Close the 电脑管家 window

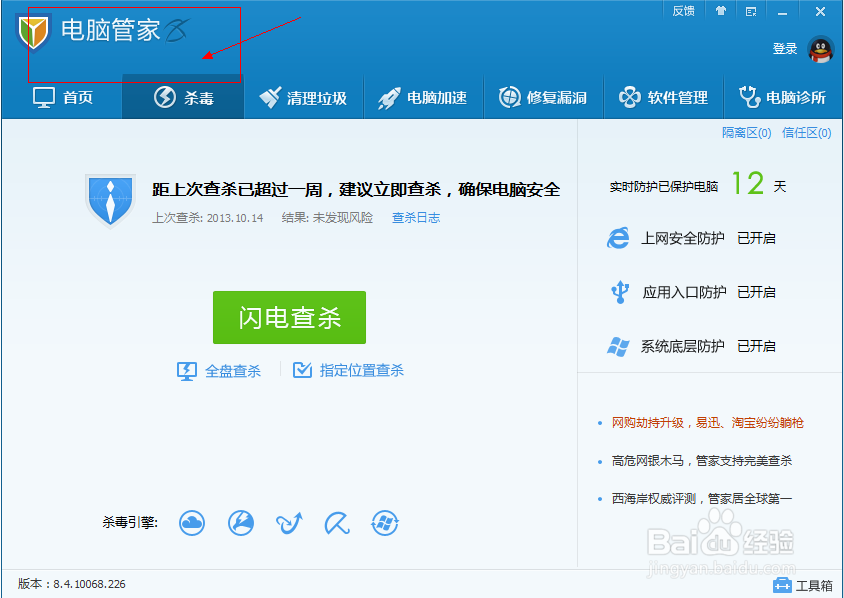820,11
